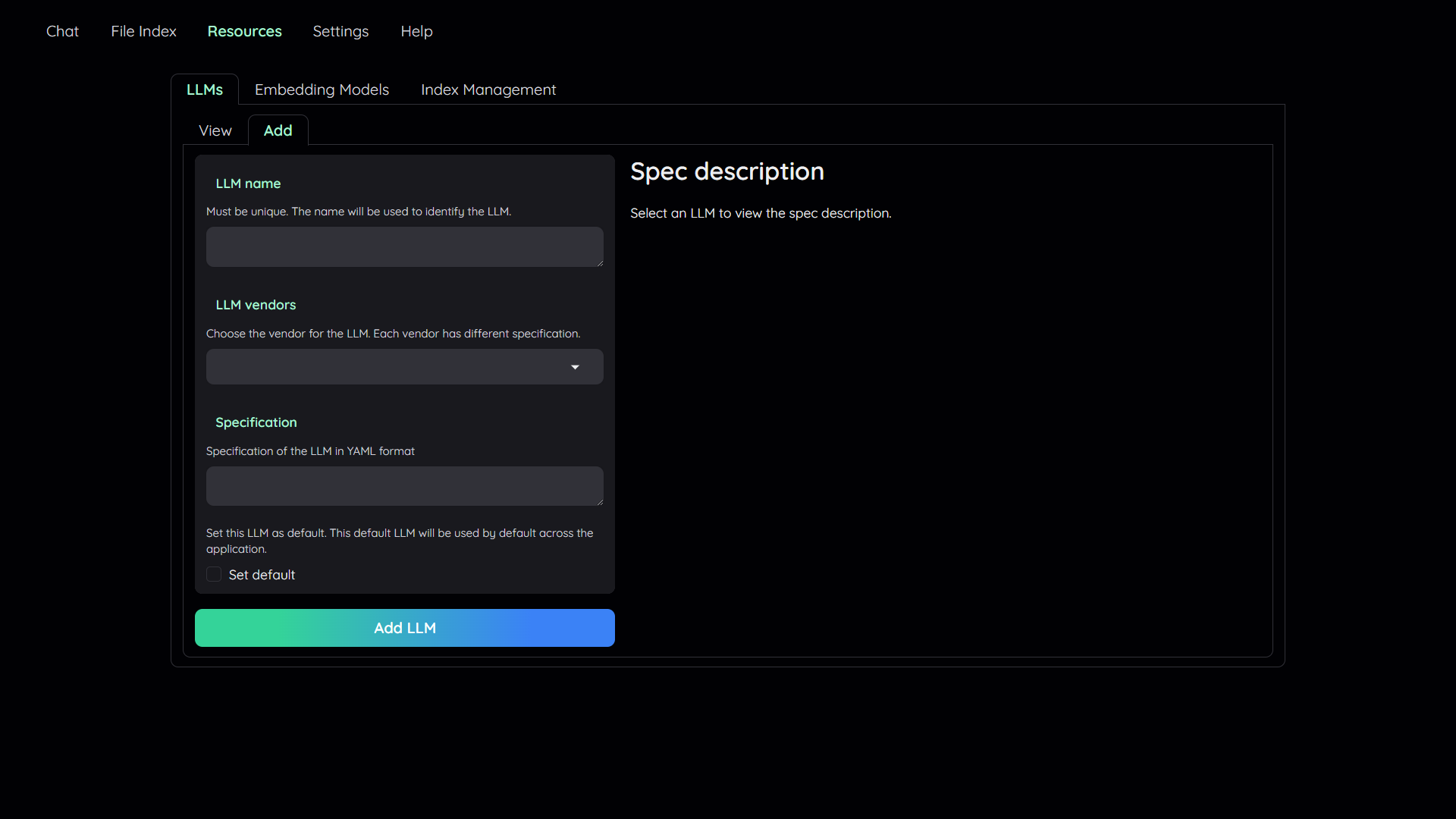Switch to the File Index tab

pyautogui.click(x=143, y=31)
